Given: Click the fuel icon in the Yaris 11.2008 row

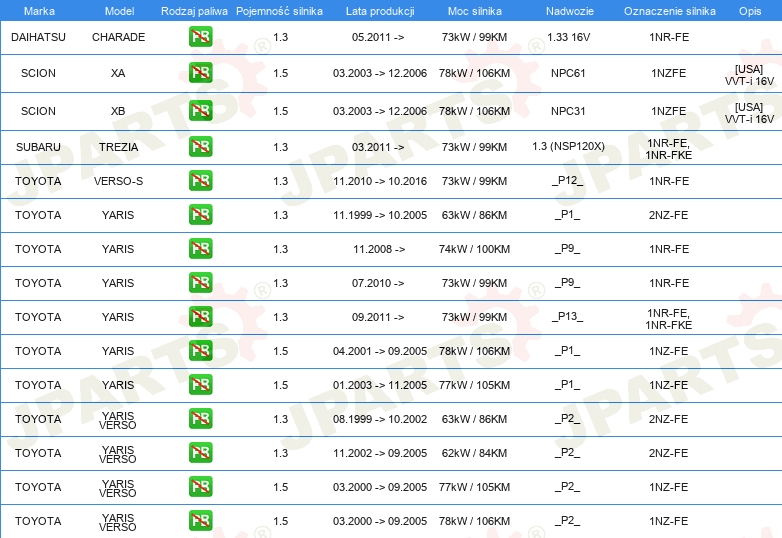Looking at the screenshot, I should coord(200,248).
